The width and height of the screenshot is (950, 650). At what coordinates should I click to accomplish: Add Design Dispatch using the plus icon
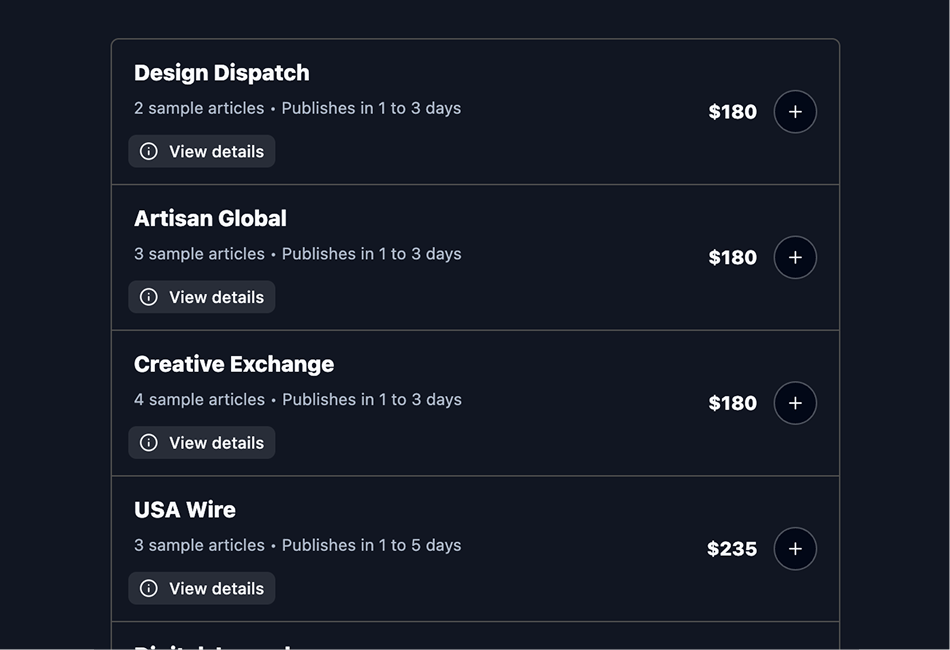795,112
